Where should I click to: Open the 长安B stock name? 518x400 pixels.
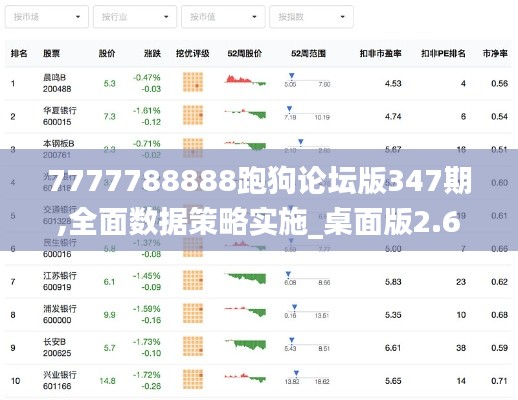click(54, 342)
